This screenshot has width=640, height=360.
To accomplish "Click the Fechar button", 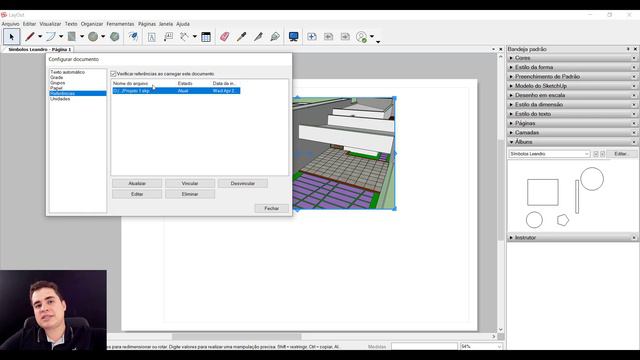I will pyautogui.click(x=271, y=209).
